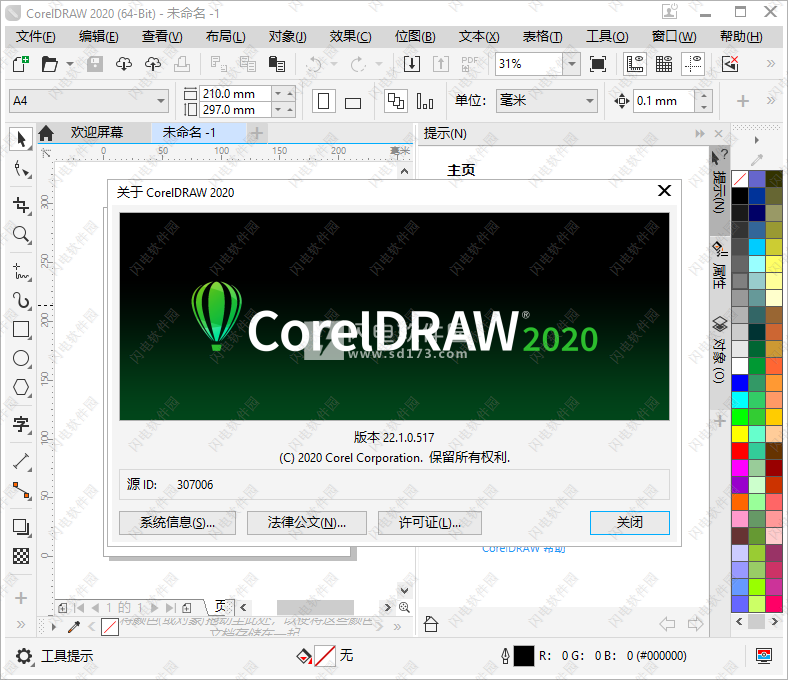Create a new document icon
Screen dimensions: 788x680
tap(21, 64)
